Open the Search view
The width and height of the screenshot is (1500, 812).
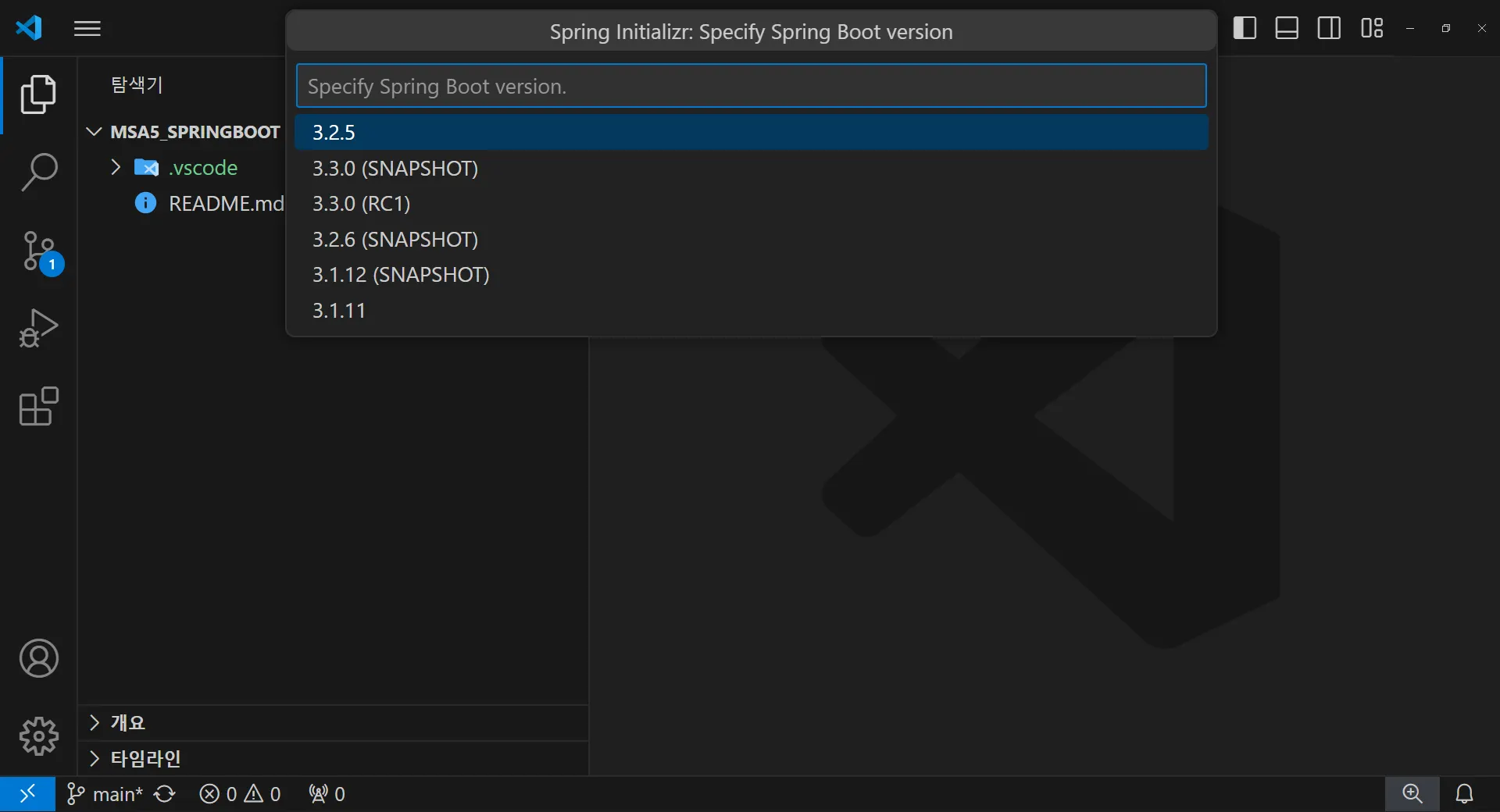(x=38, y=172)
